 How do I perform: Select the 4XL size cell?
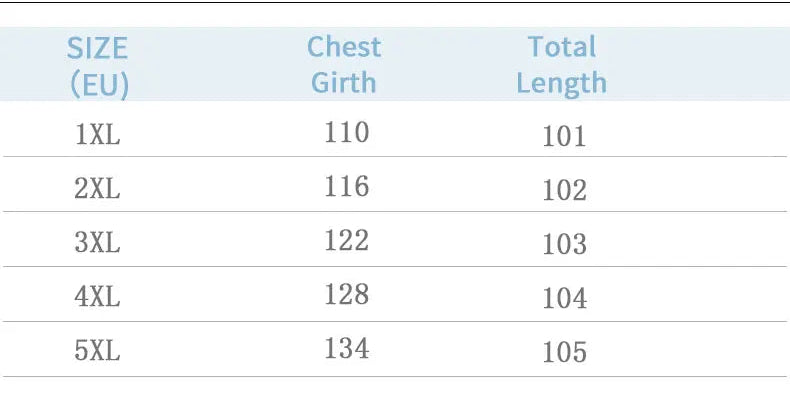(x=98, y=297)
